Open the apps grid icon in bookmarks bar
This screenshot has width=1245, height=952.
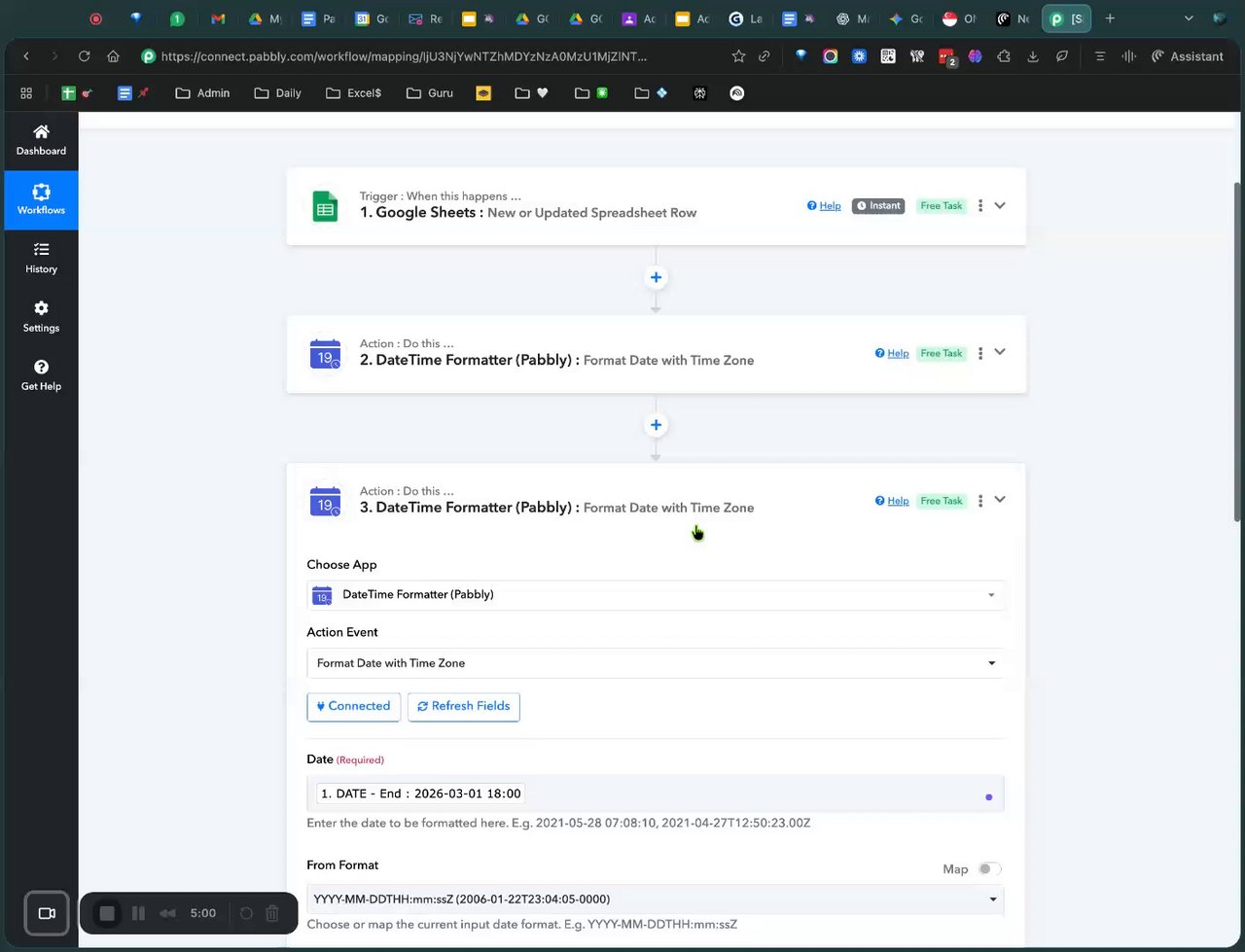26,93
